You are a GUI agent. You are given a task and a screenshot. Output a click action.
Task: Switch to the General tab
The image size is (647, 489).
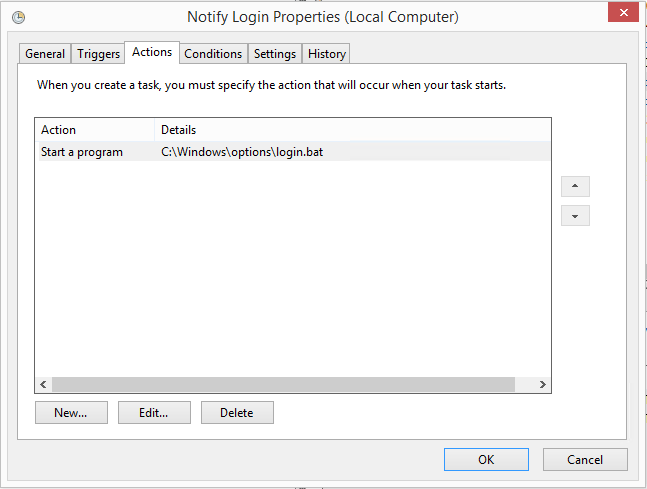[45, 54]
